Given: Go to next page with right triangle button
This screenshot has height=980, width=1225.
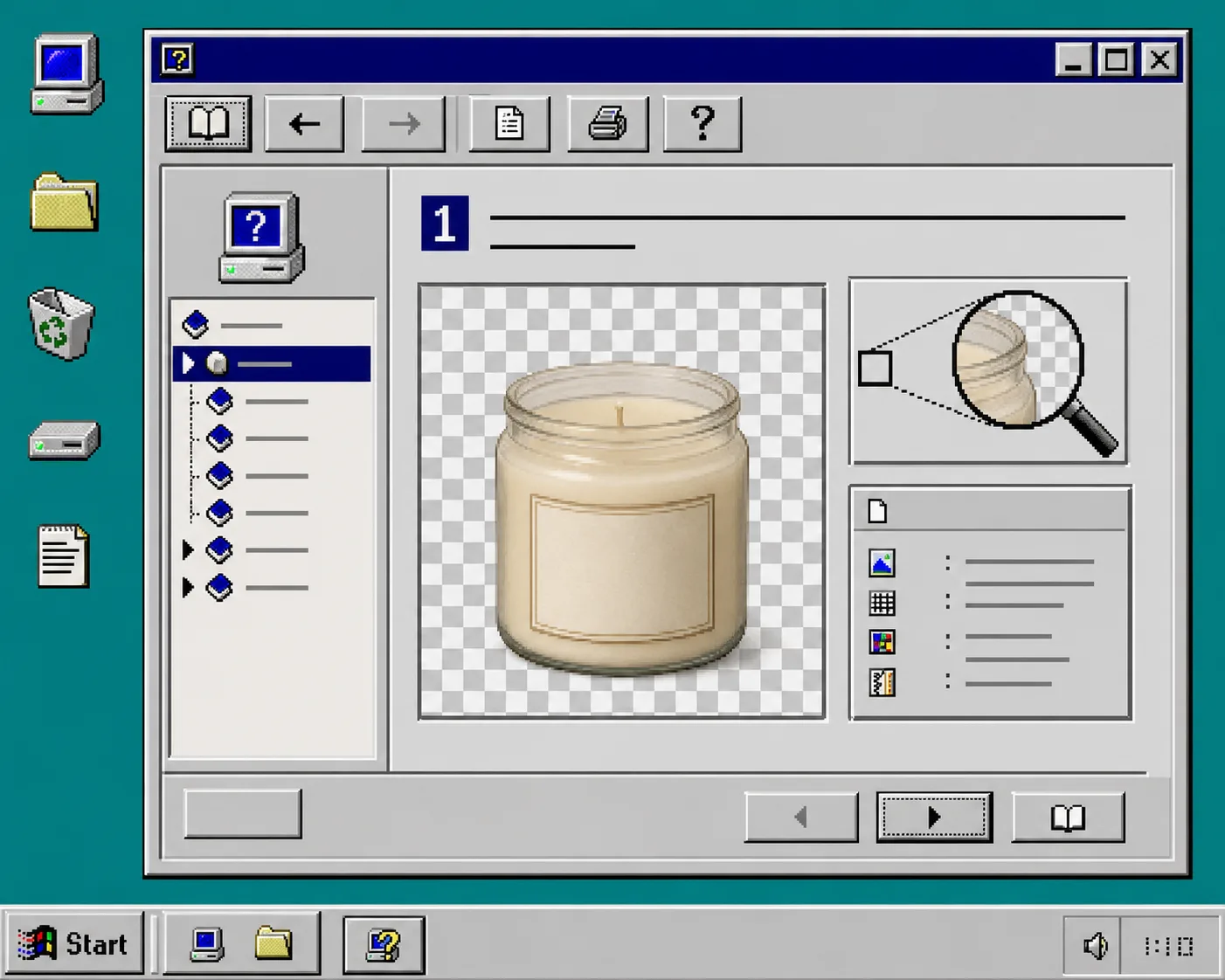Looking at the screenshot, I should (x=934, y=818).
